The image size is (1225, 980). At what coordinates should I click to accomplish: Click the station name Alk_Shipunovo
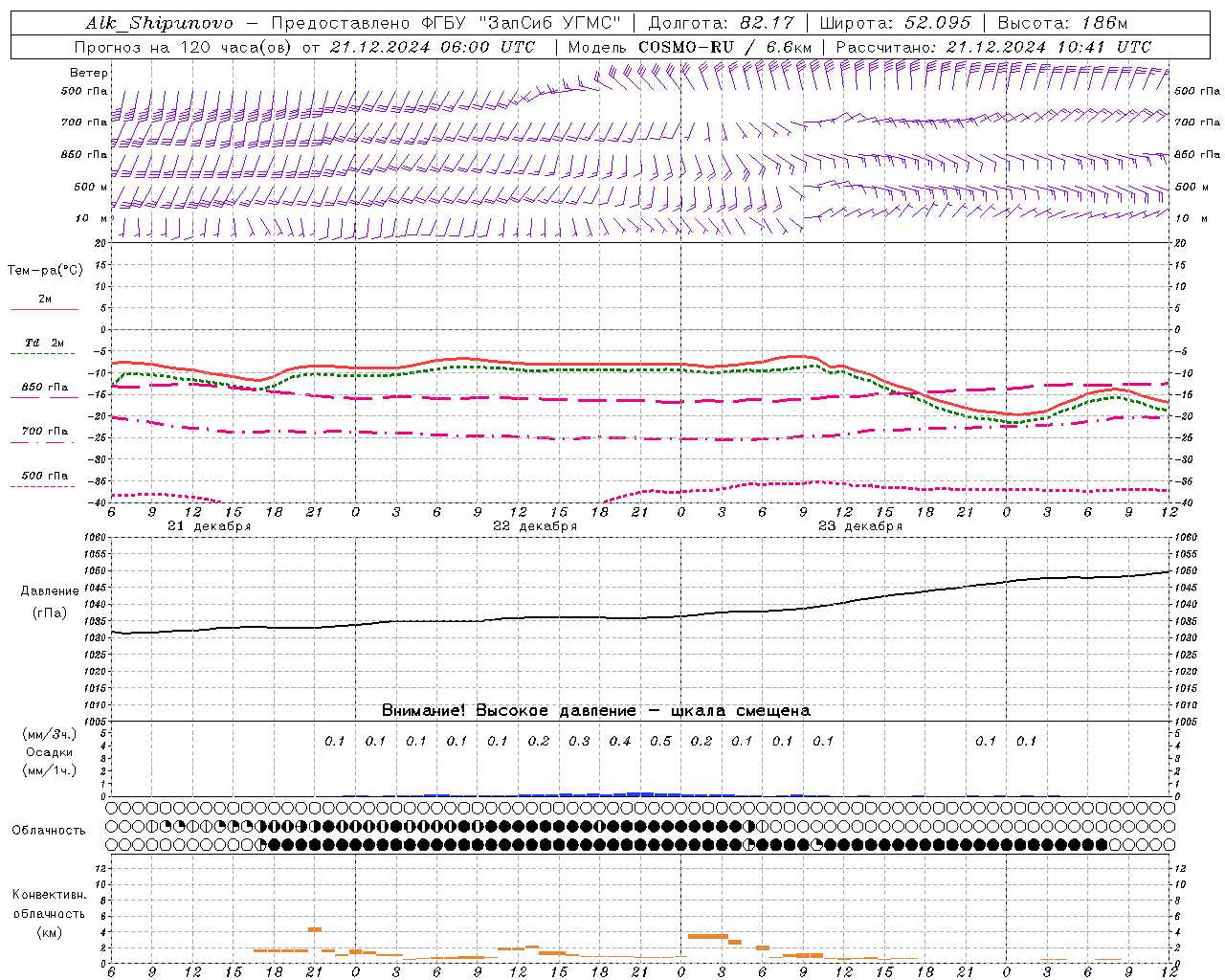pyautogui.click(x=159, y=23)
